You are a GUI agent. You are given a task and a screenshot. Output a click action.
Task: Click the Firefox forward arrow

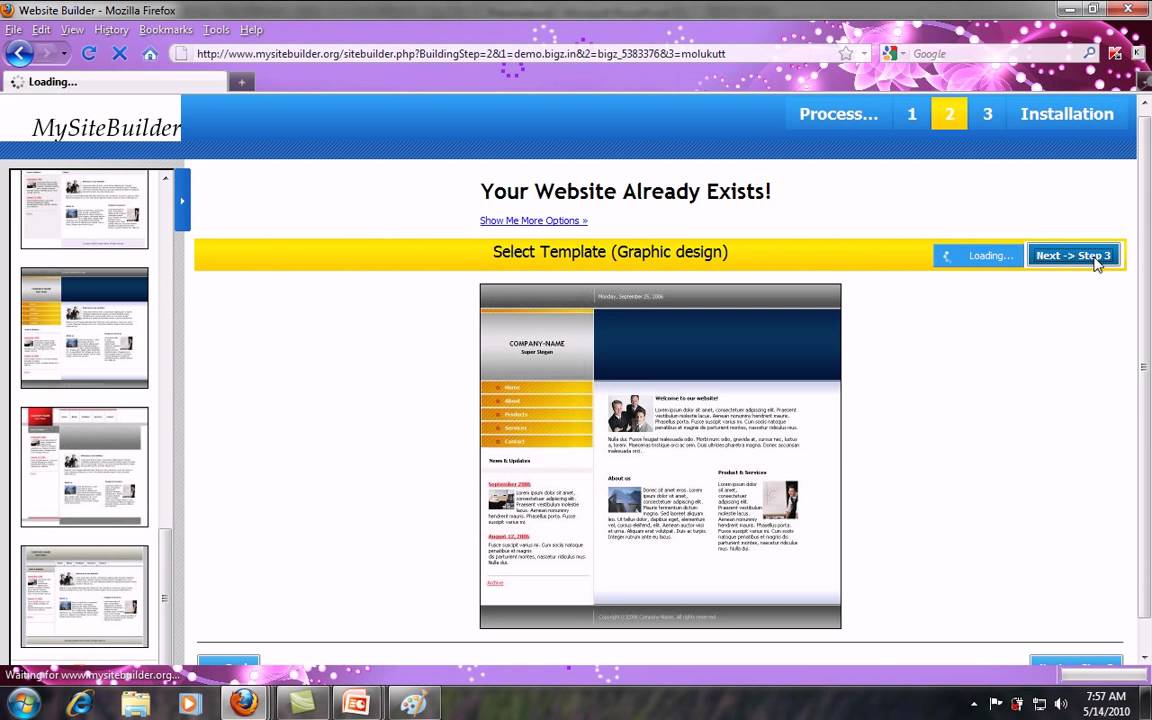coord(46,53)
